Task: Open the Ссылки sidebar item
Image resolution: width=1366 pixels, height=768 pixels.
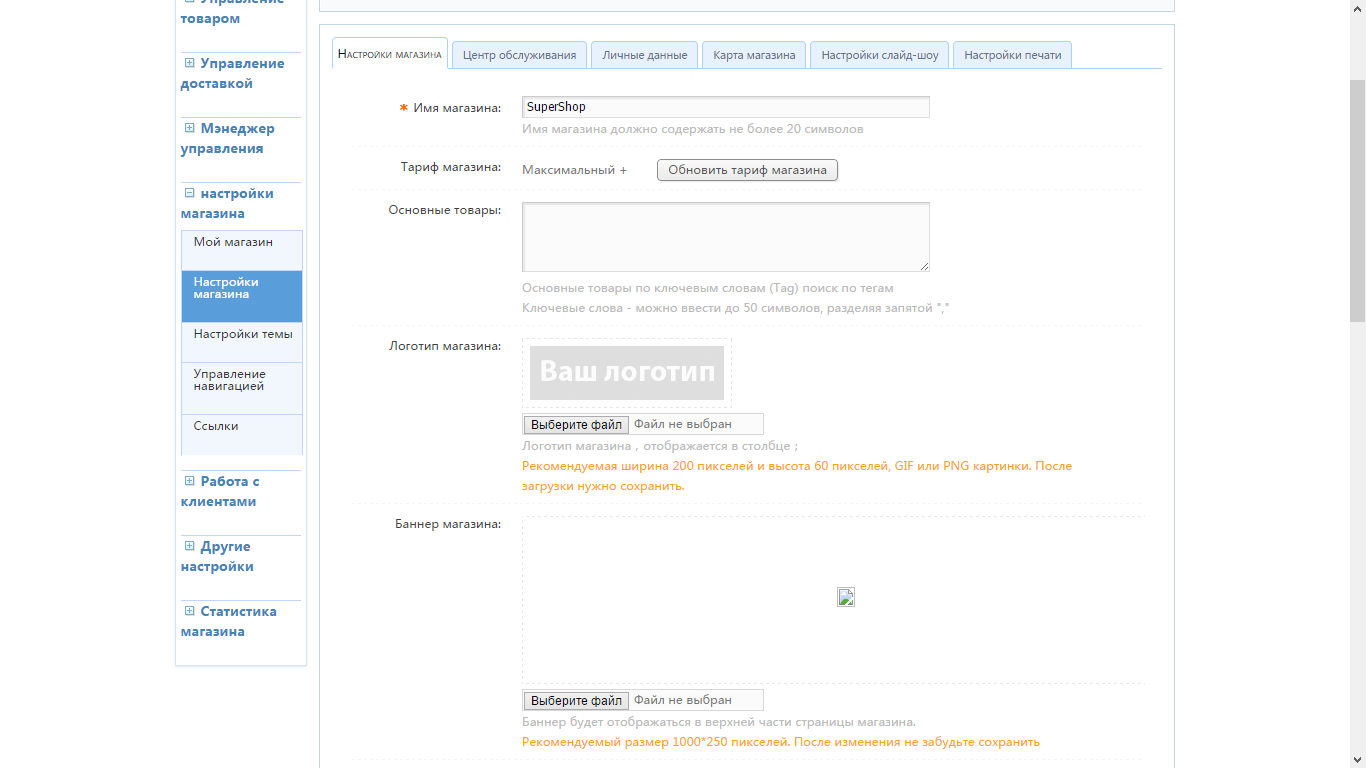Action: (x=242, y=434)
